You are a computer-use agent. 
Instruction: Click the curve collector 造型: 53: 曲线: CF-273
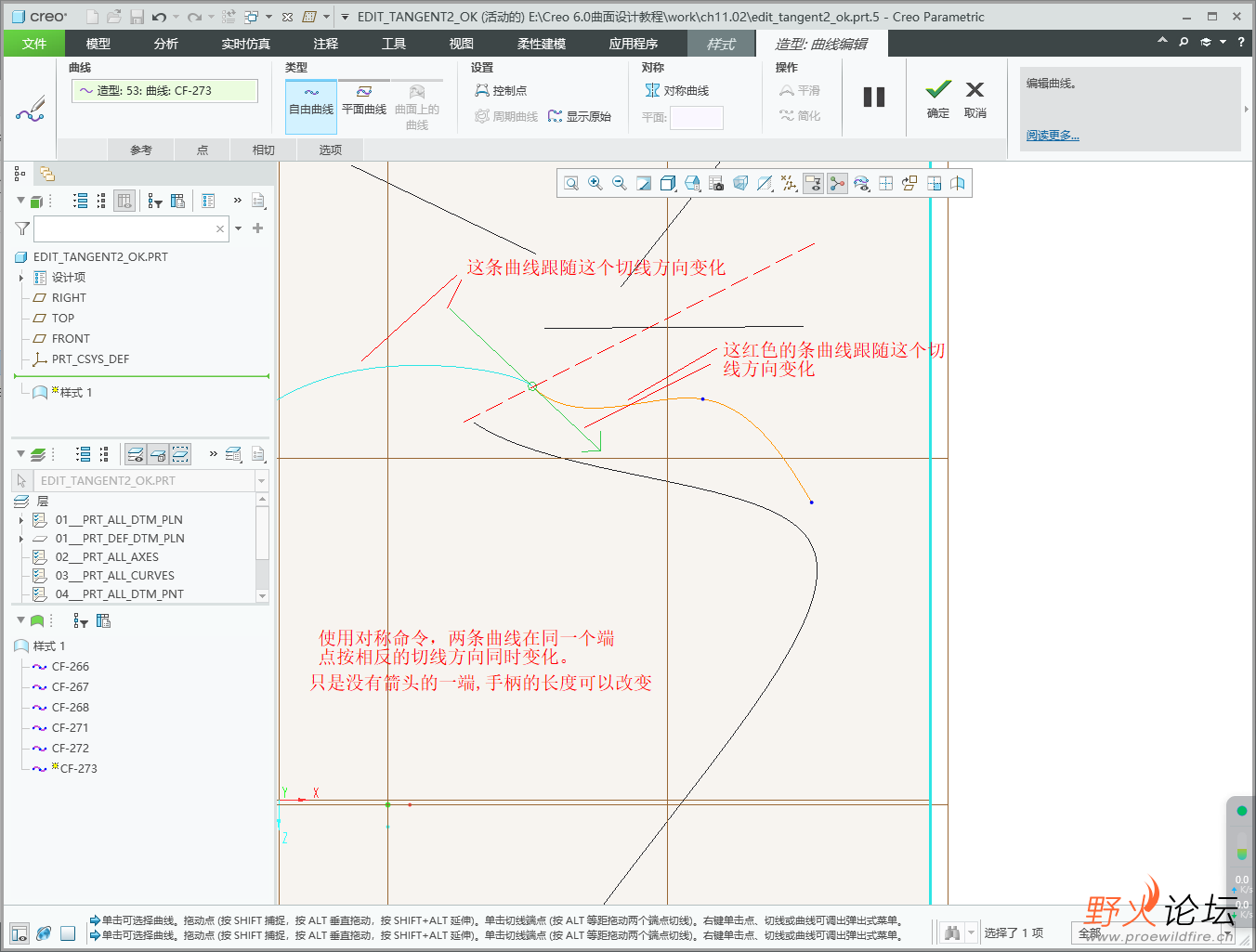point(164,90)
